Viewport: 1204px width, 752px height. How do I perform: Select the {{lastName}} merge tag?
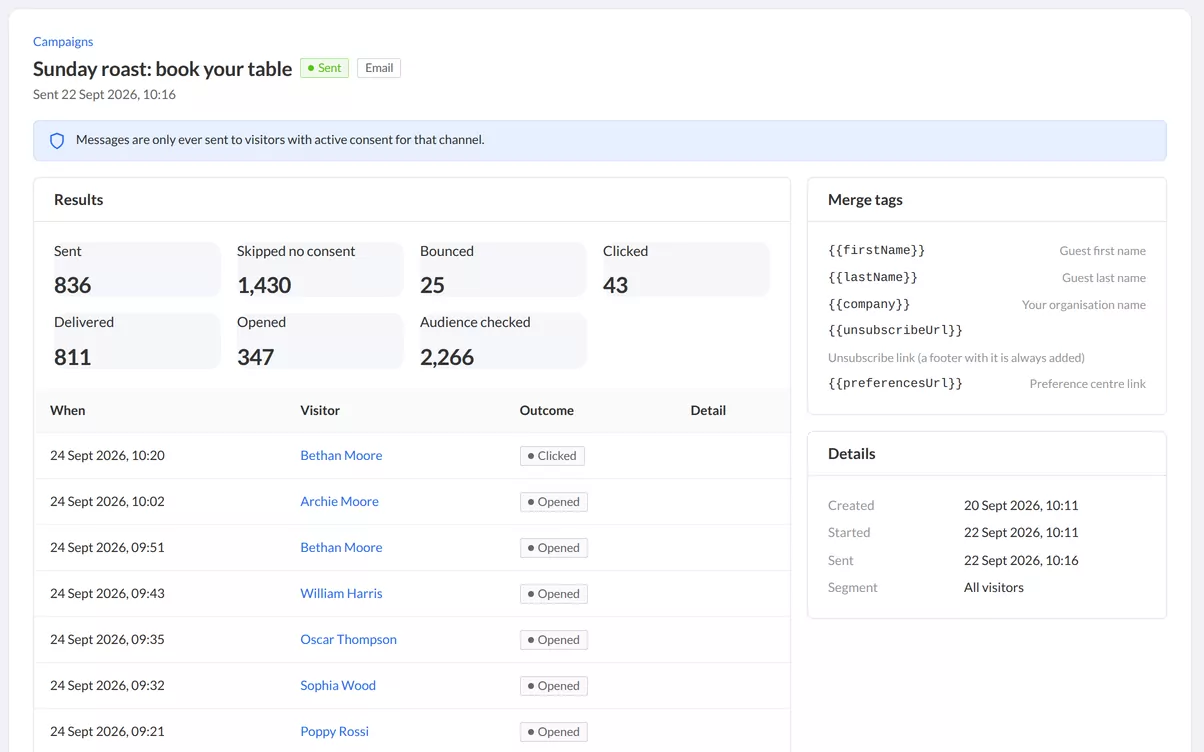click(x=873, y=277)
